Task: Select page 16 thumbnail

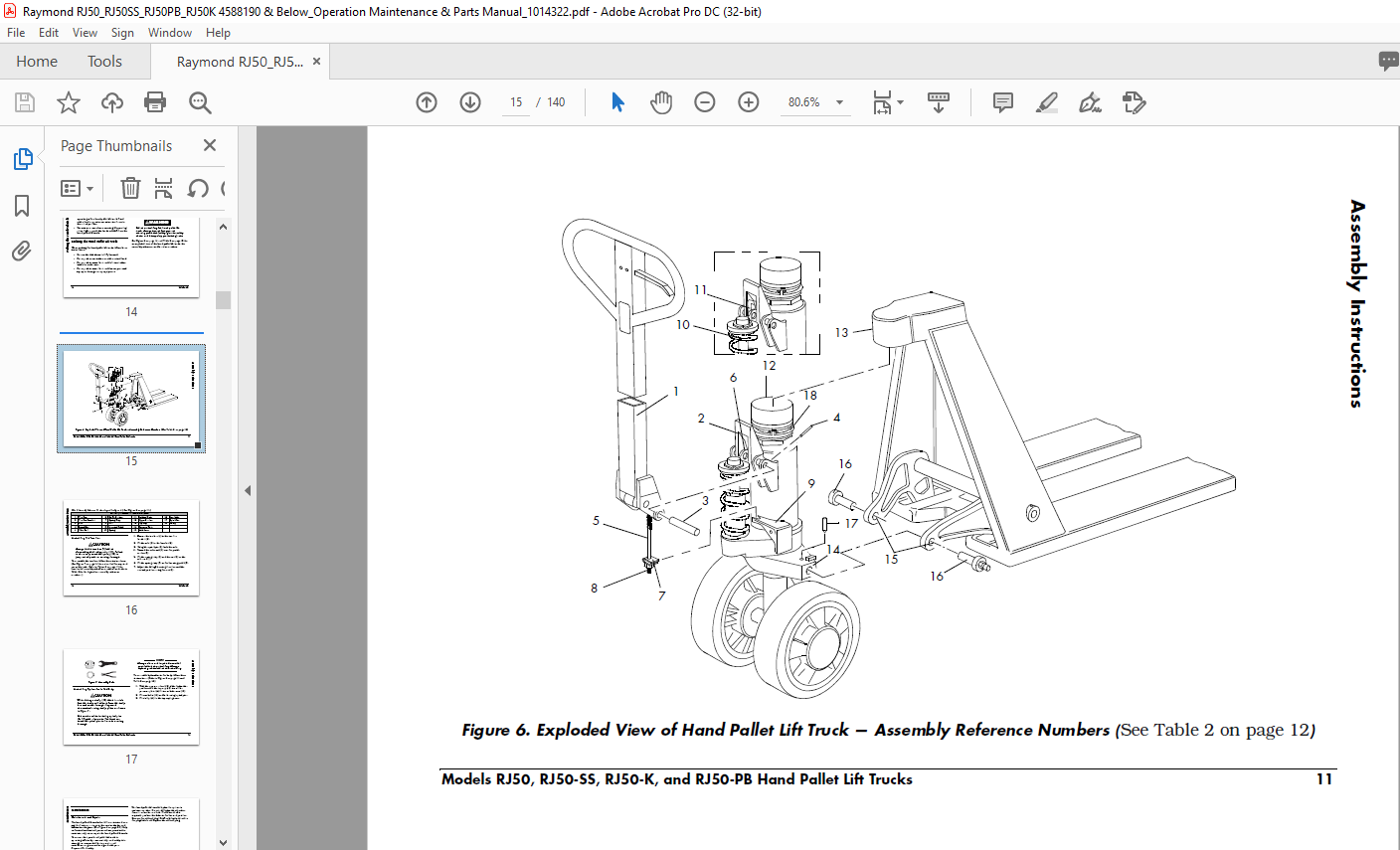Action: [131, 548]
